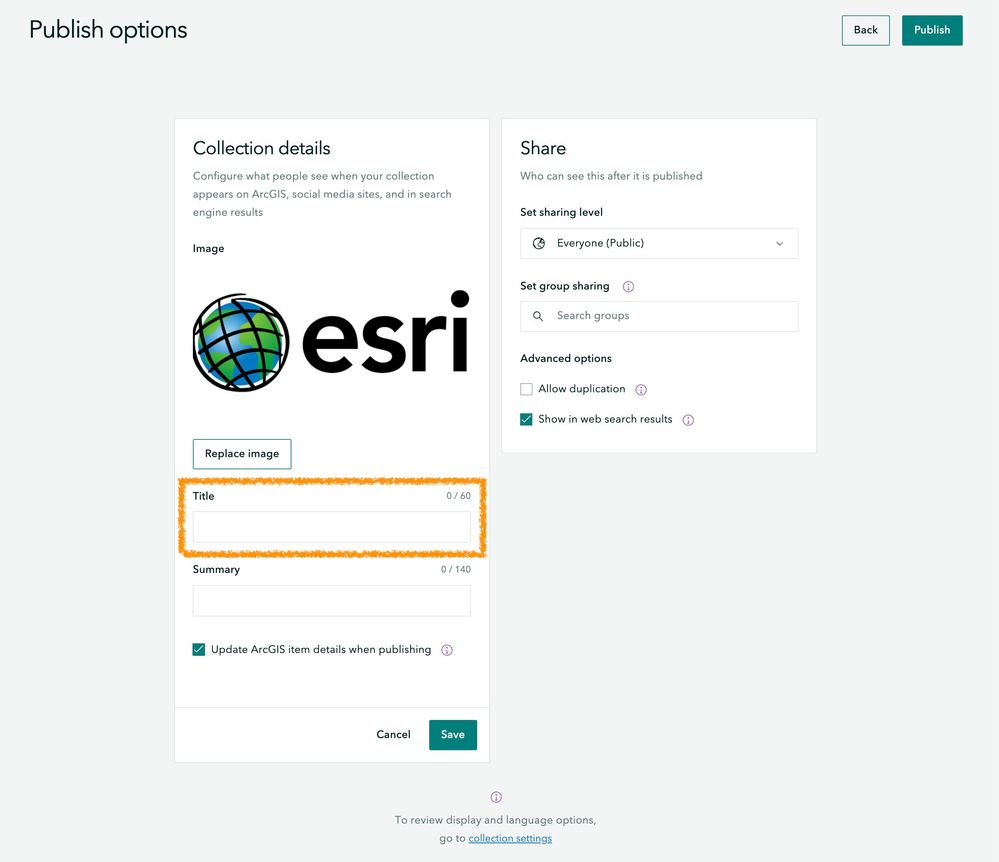
Task: Click info icon beside Allow duplication
Action: pyautogui.click(x=641, y=390)
